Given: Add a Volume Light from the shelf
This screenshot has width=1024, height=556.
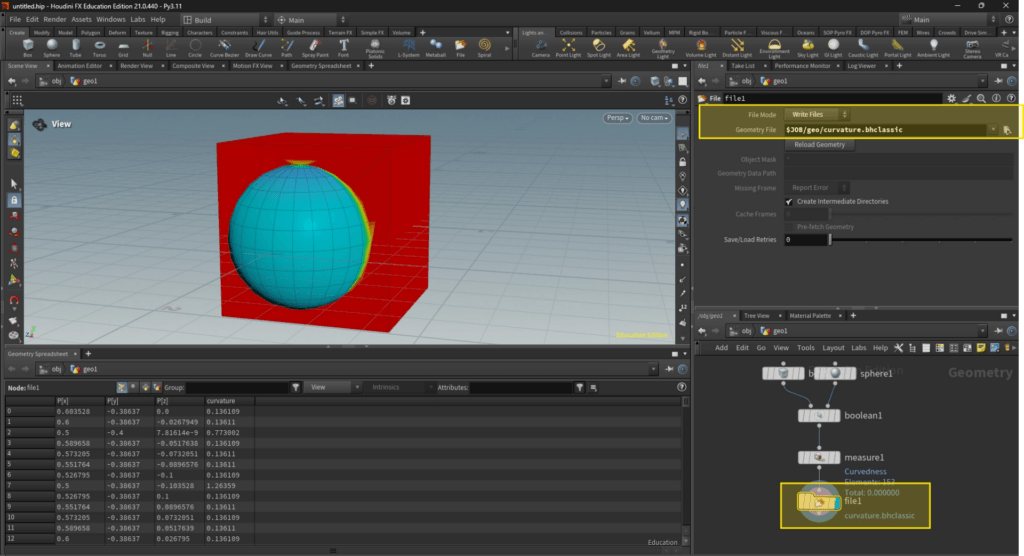Looking at the screenshot, I should [701, 48].
